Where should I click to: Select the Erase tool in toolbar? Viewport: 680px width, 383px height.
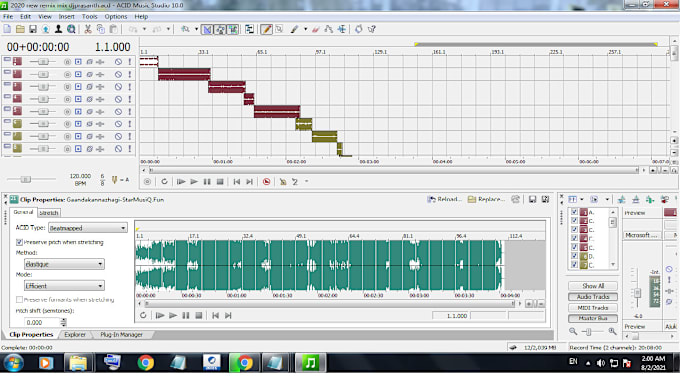tap(315, 29)
